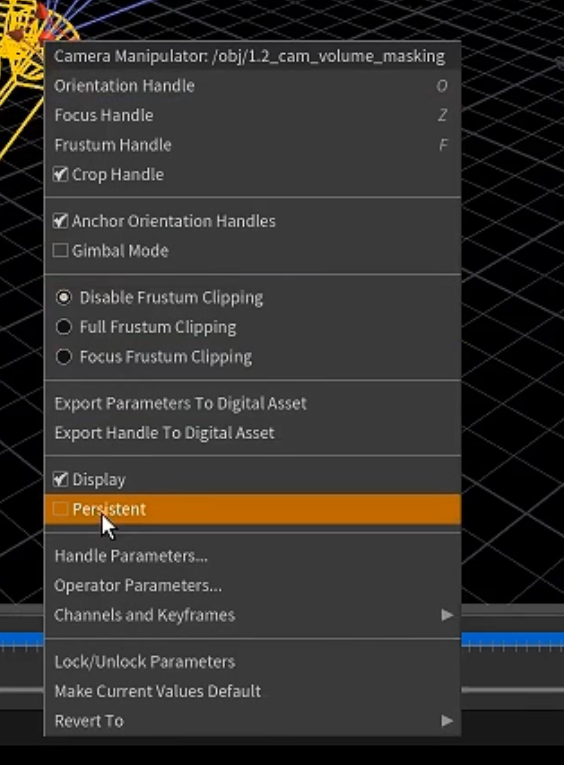Click Export Handle To Digital Asset

(x=253, y=433)
